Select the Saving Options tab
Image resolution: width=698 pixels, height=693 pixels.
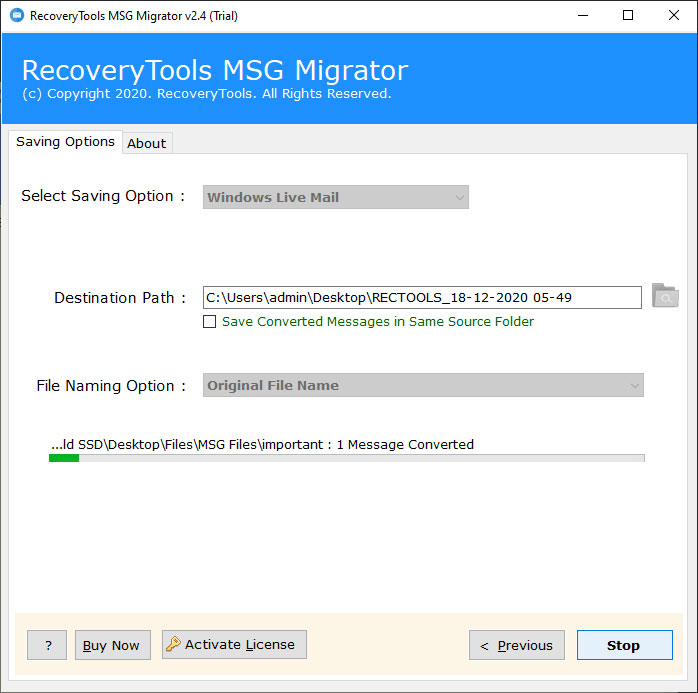[x=65, y=142]
